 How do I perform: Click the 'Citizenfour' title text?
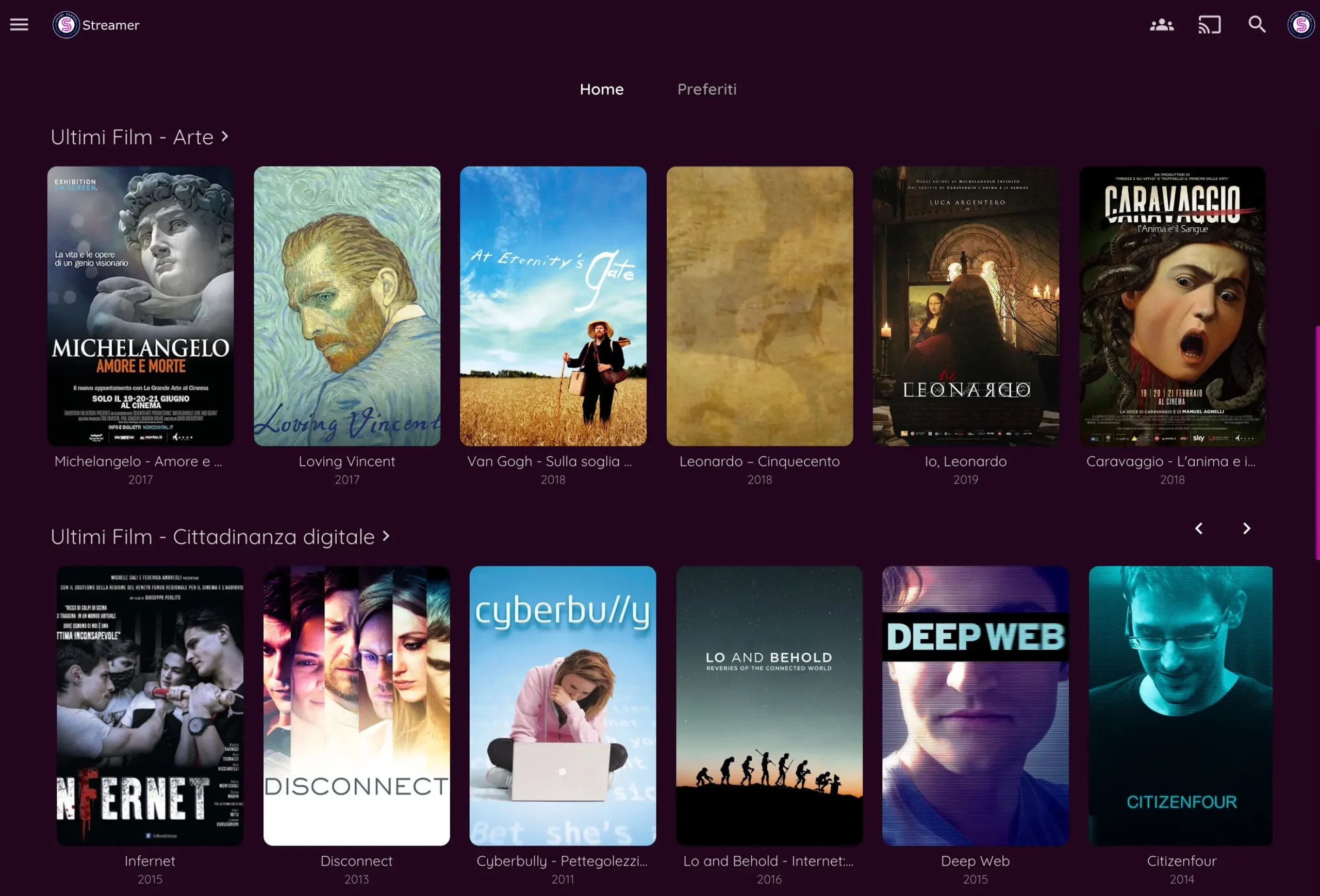[1182, 861]
